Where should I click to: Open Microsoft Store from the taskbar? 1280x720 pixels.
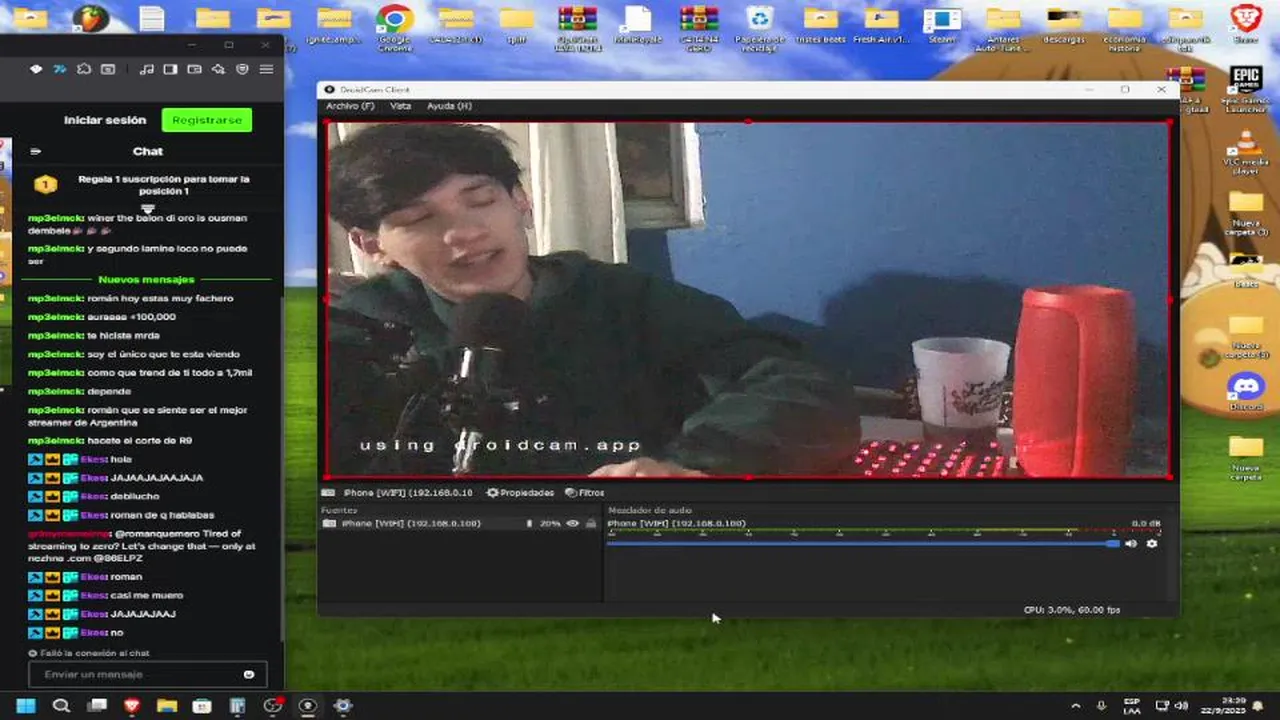coord(202,706)
